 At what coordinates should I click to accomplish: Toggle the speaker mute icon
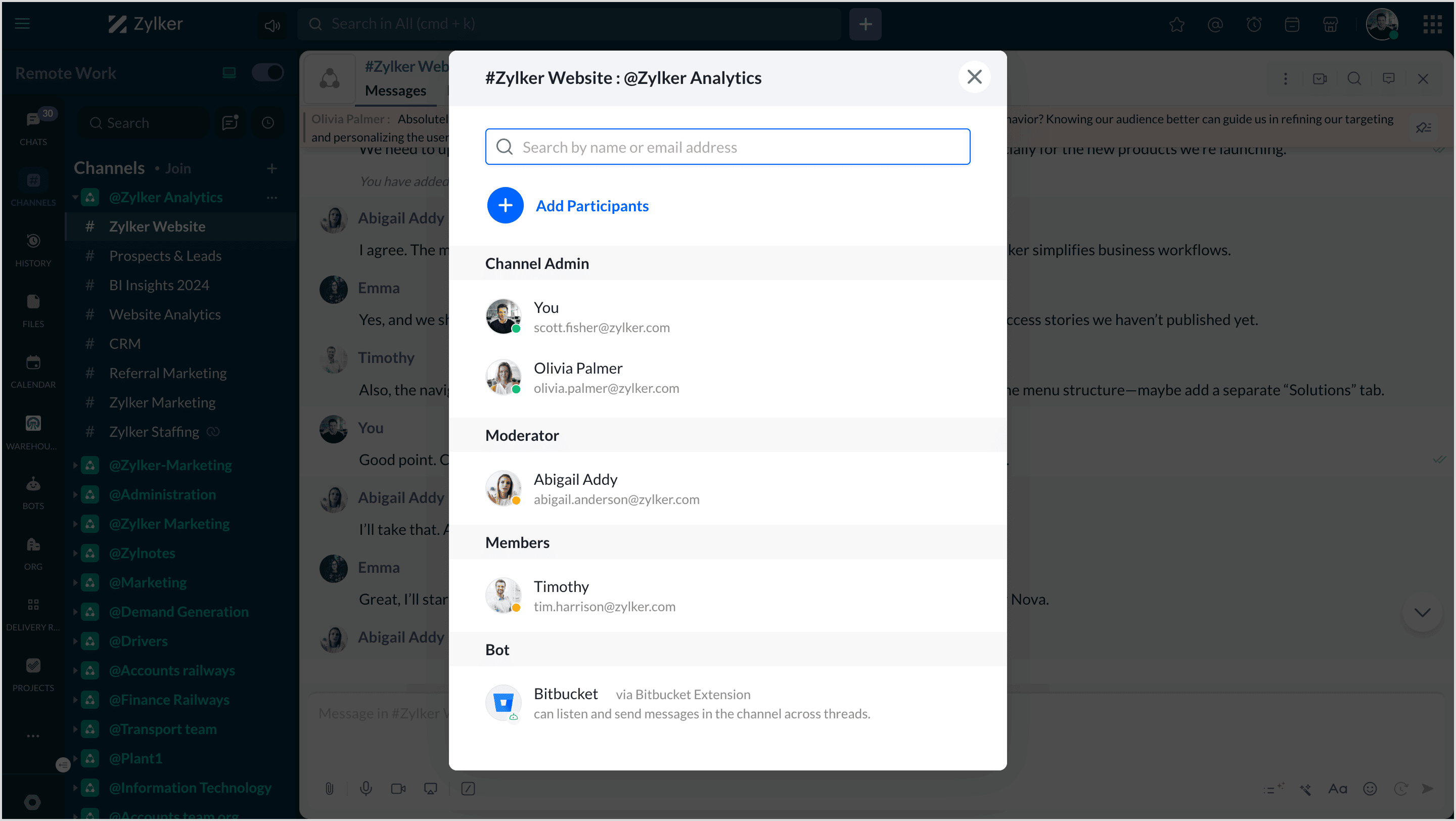(x=272, y=25)
